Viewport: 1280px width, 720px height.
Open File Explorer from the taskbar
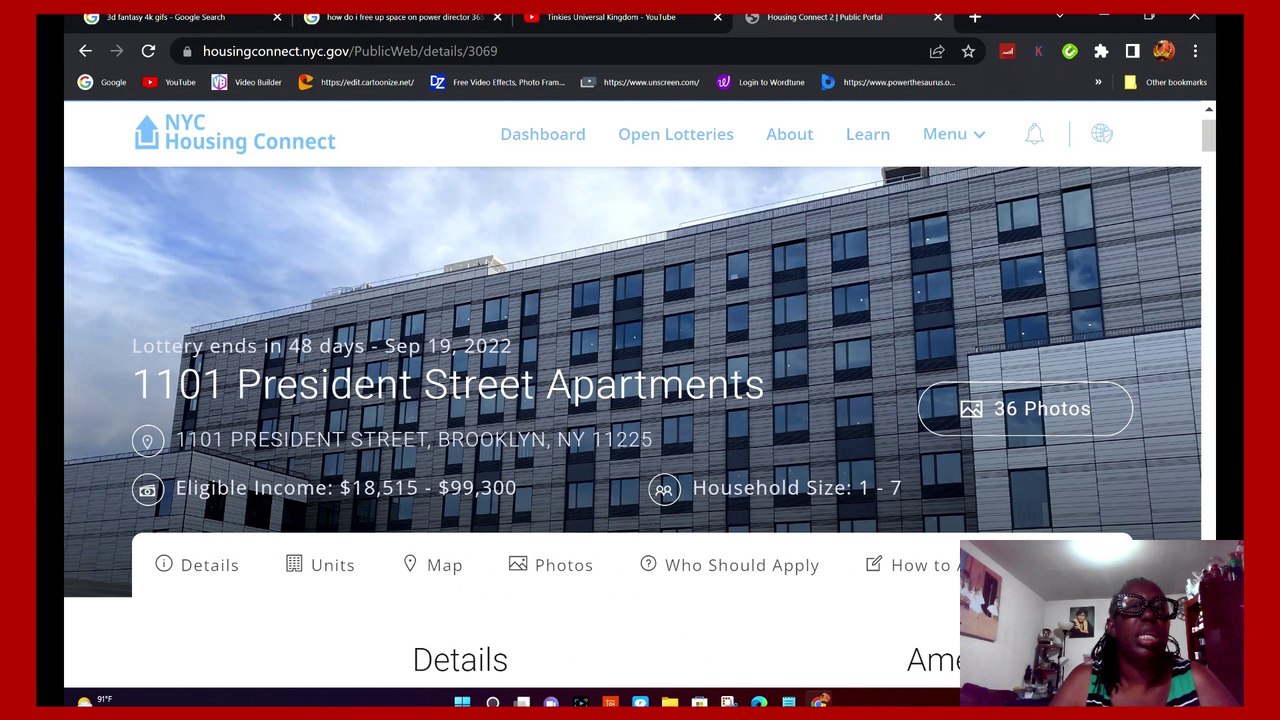tap(669, 702)
